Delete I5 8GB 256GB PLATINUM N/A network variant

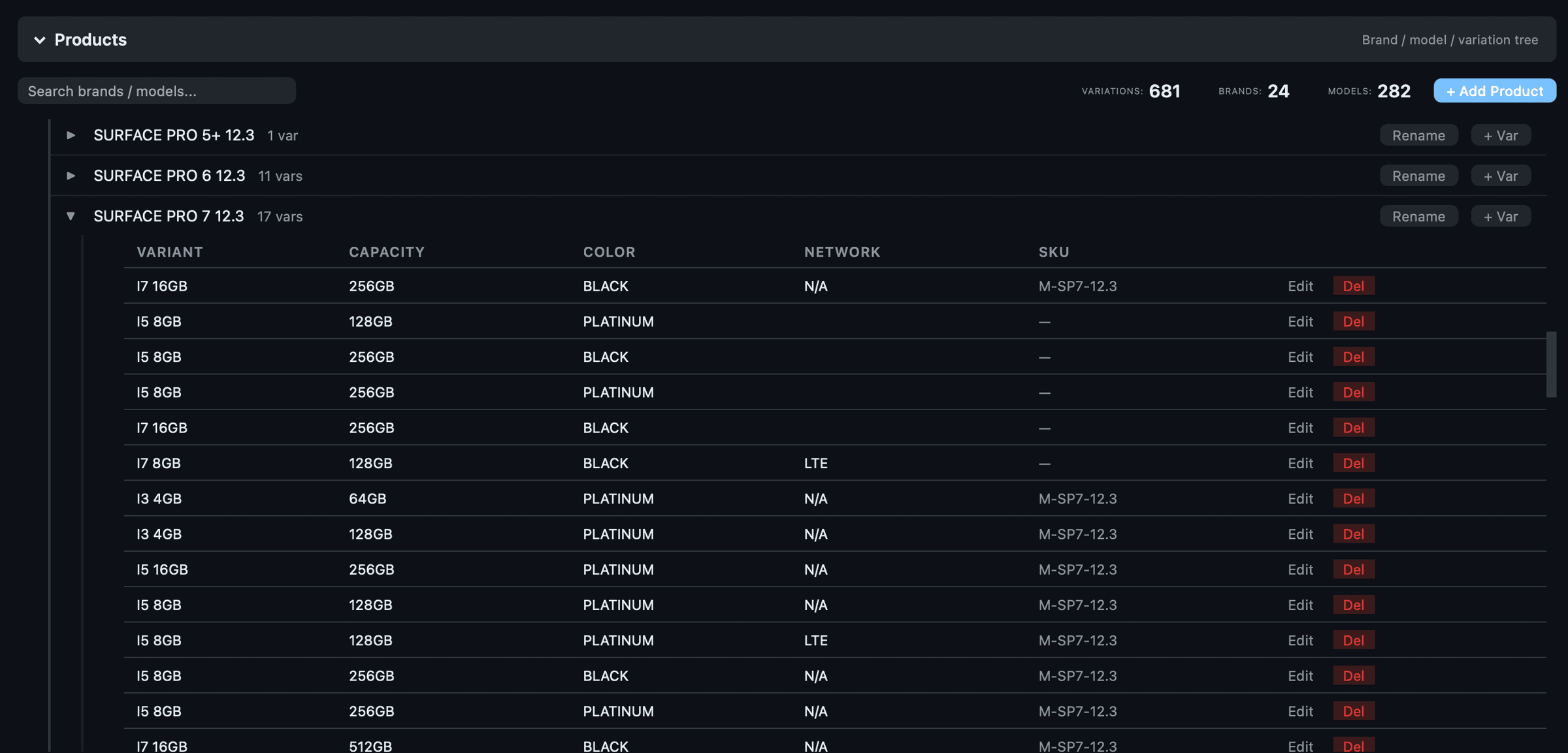point(1354,711)
